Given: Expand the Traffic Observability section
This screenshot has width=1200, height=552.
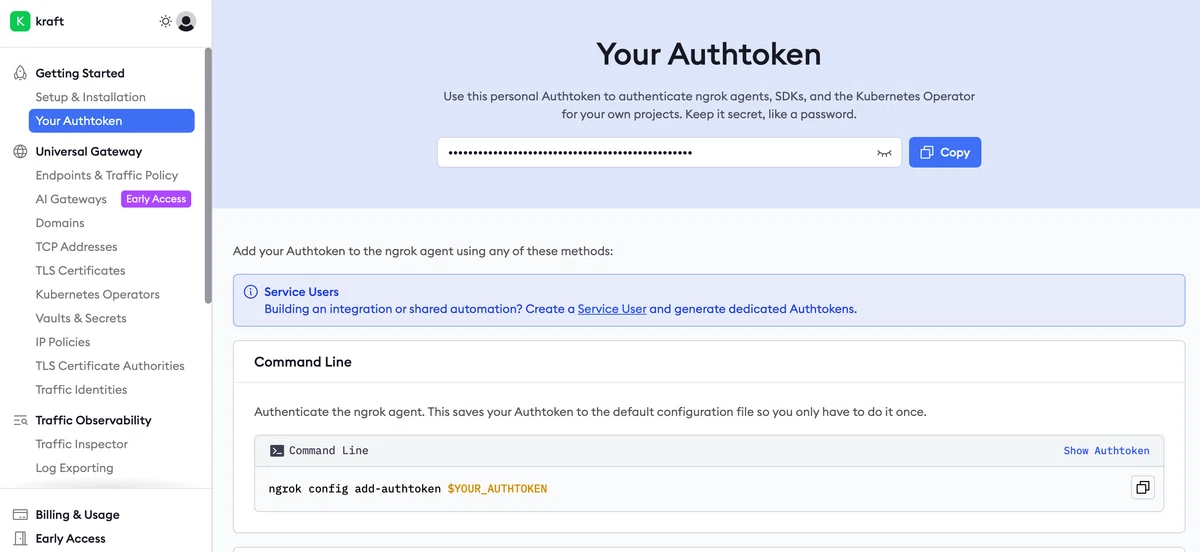Looking at the screenshot, I should coord(94,420).
